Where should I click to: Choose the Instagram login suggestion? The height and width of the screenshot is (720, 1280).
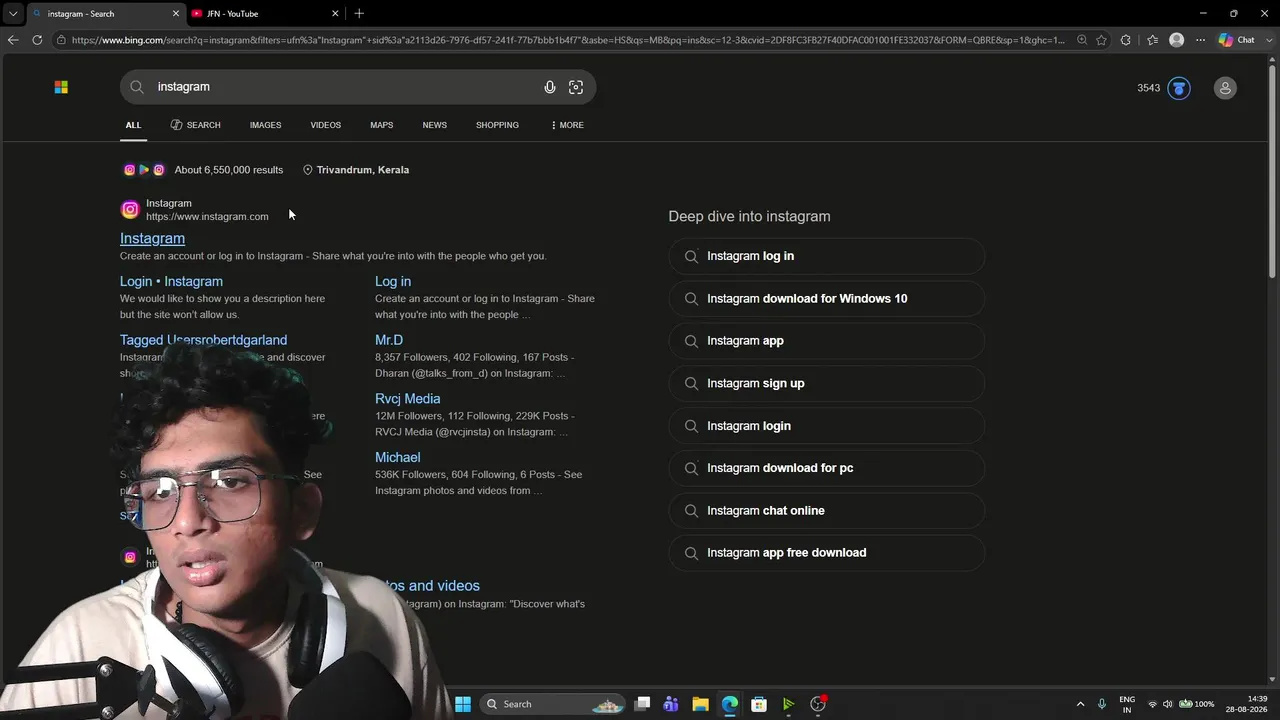827,426
